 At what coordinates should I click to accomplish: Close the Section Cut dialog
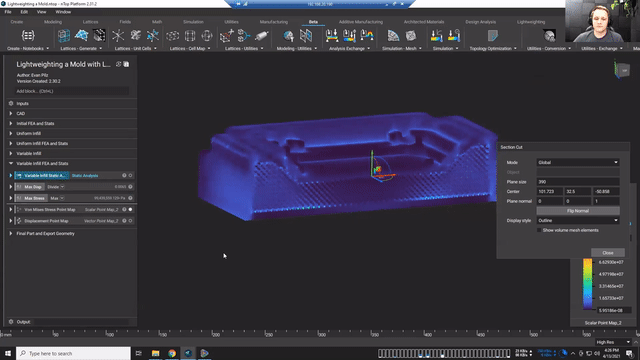(608, 253)
